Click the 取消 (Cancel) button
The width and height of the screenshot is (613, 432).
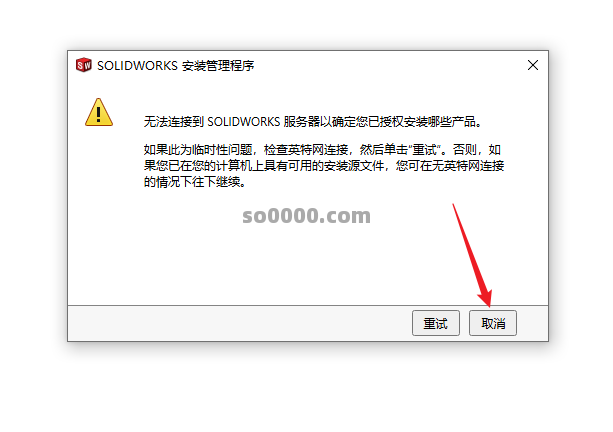[493, 323]
